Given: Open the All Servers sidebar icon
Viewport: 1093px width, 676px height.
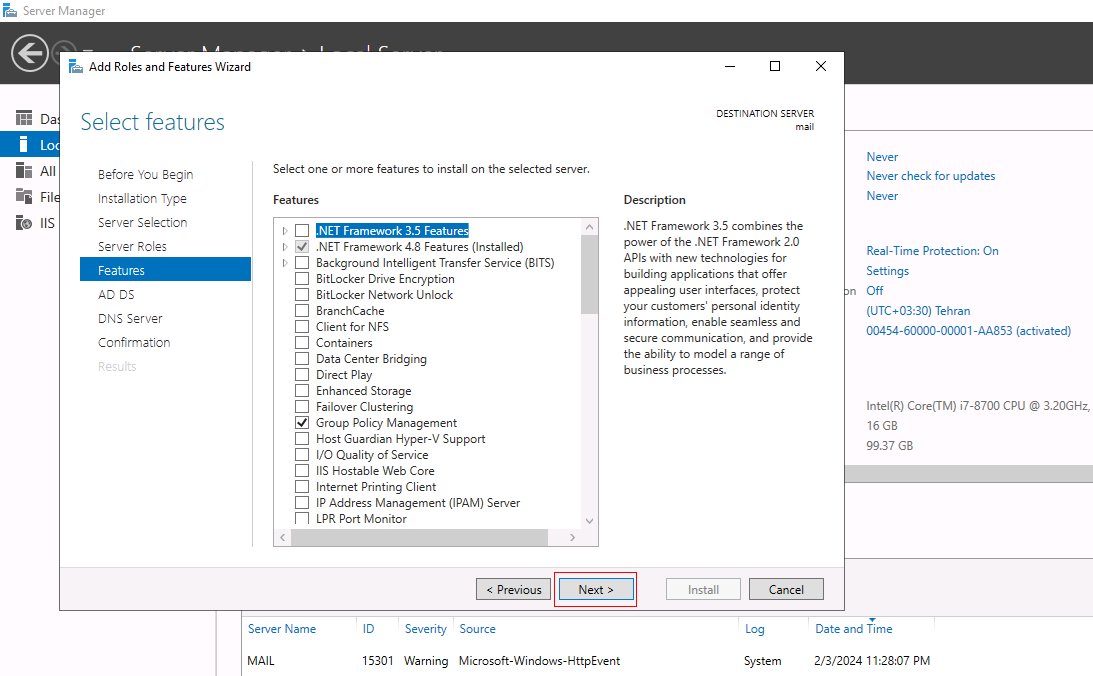Looking at the screenshot, I should point(24,171).
